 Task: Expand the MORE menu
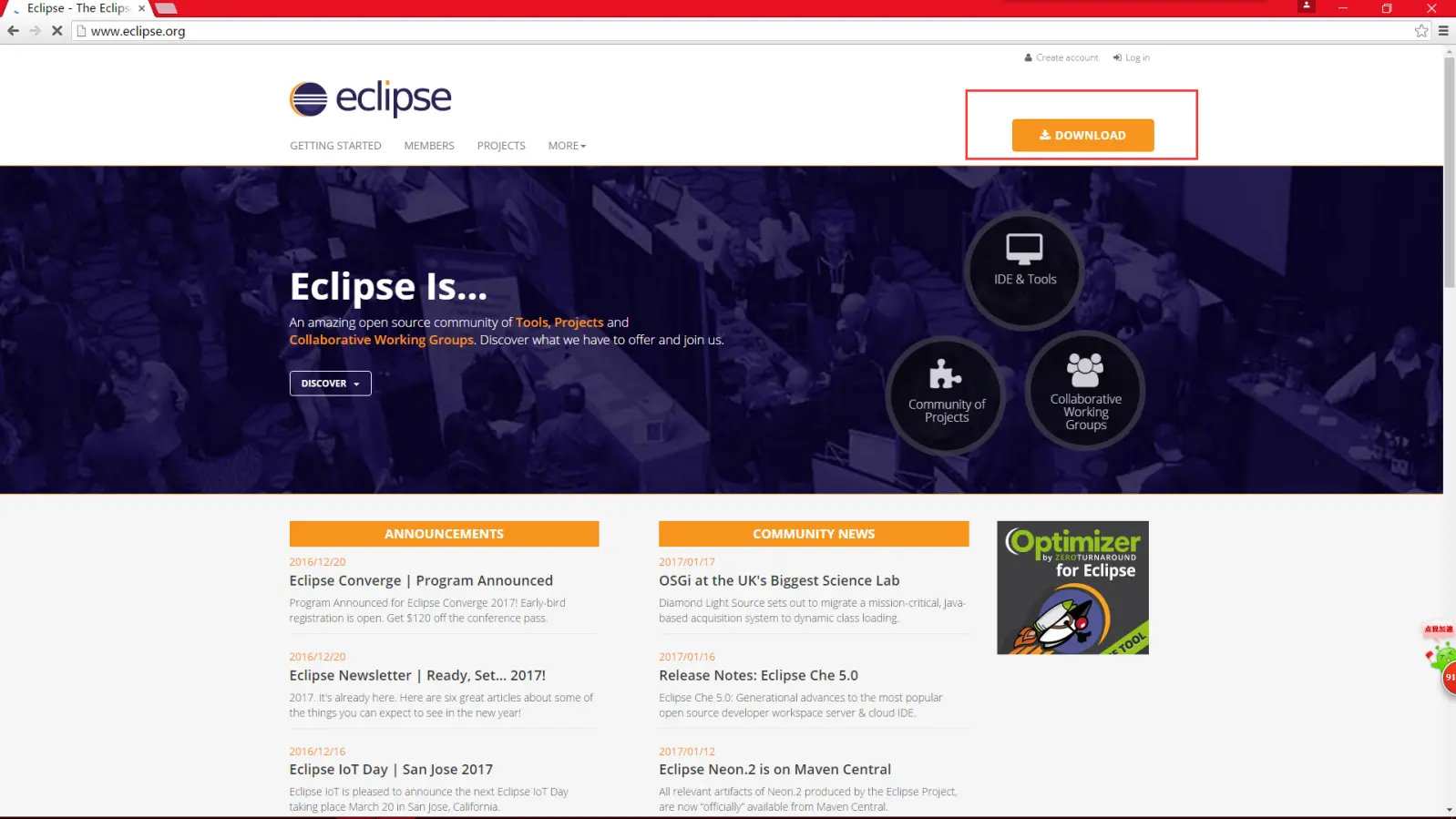point(567,146)
